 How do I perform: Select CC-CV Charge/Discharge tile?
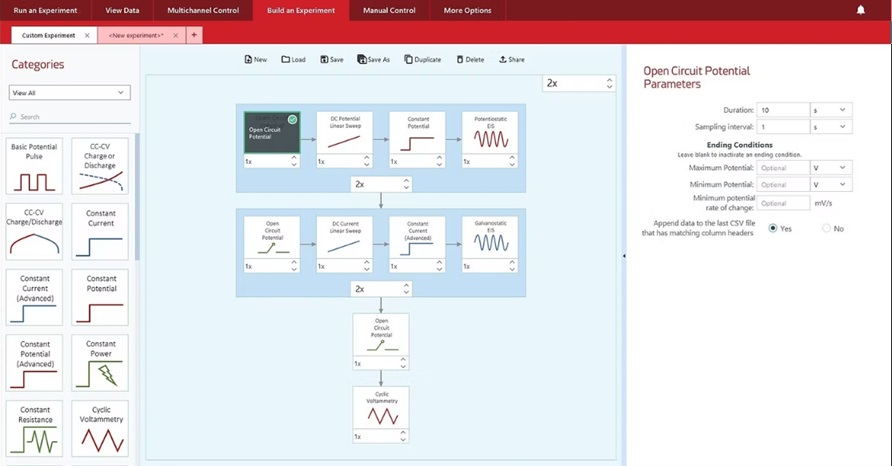(34, 232)
